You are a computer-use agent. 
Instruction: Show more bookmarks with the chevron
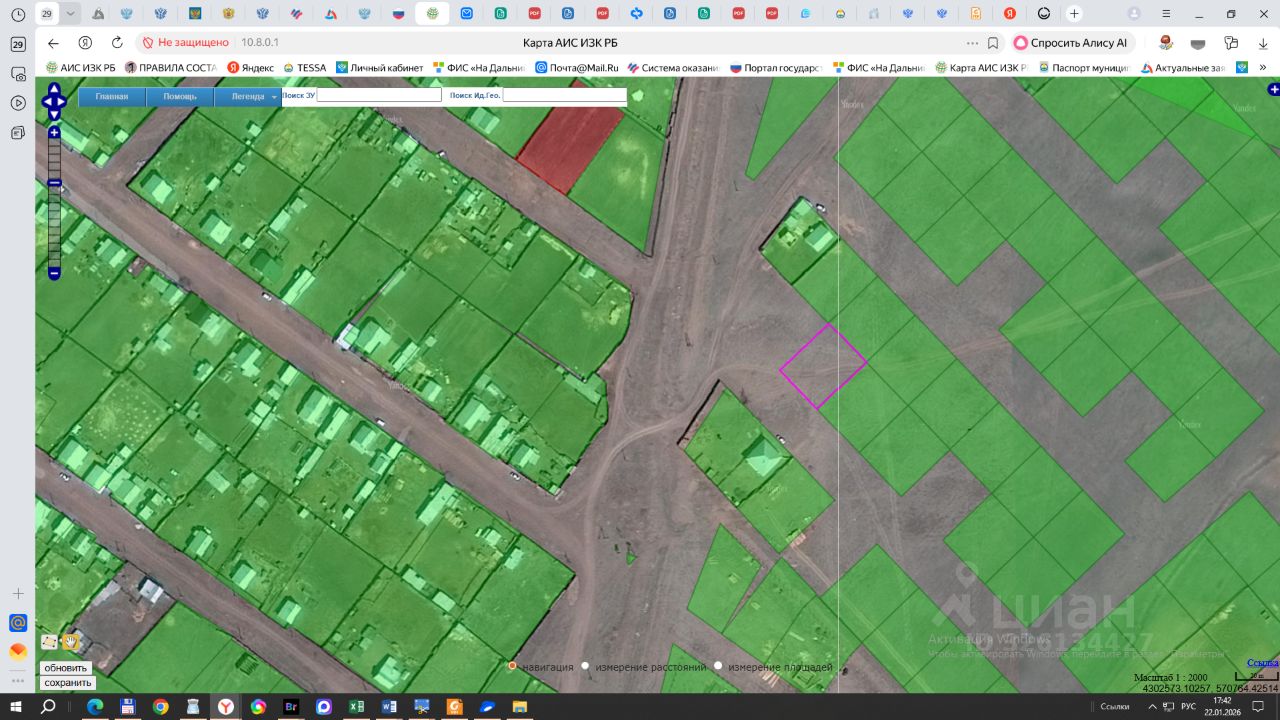coord(1263,68)
